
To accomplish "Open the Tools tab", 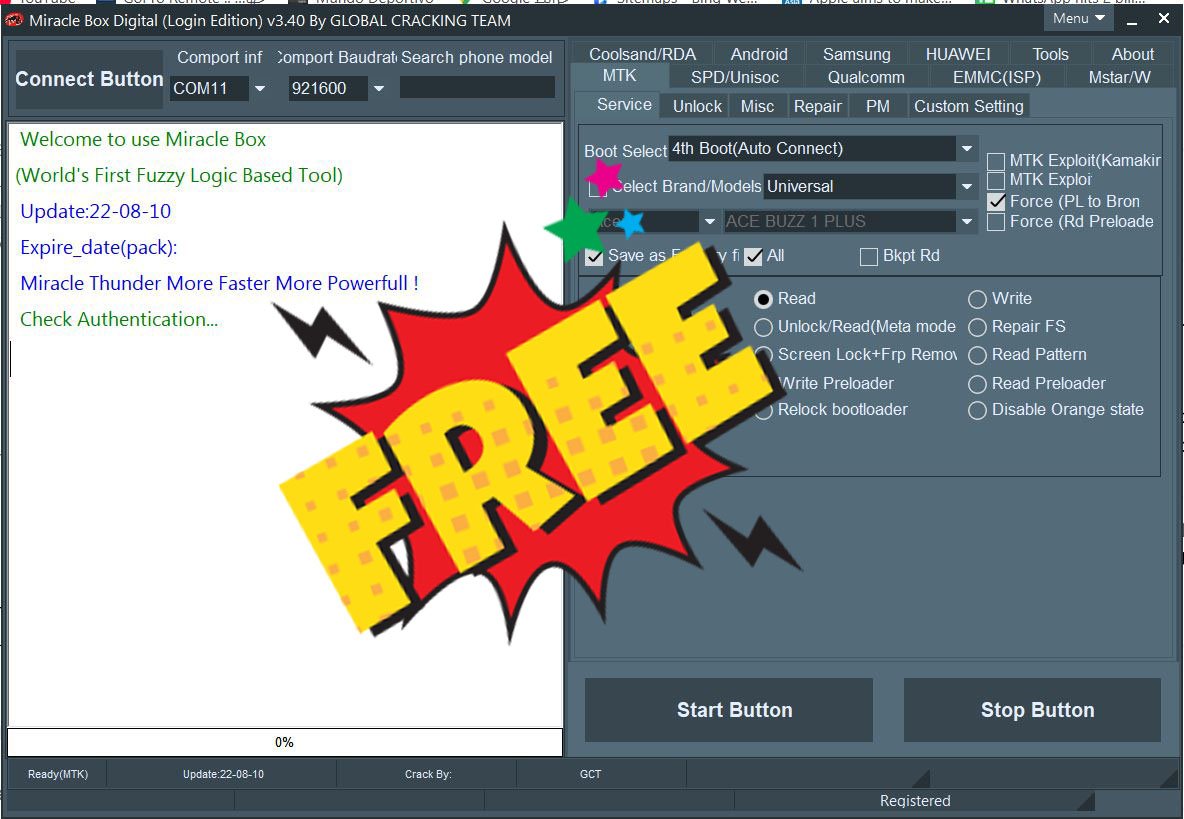I will tap(1050, 54).
